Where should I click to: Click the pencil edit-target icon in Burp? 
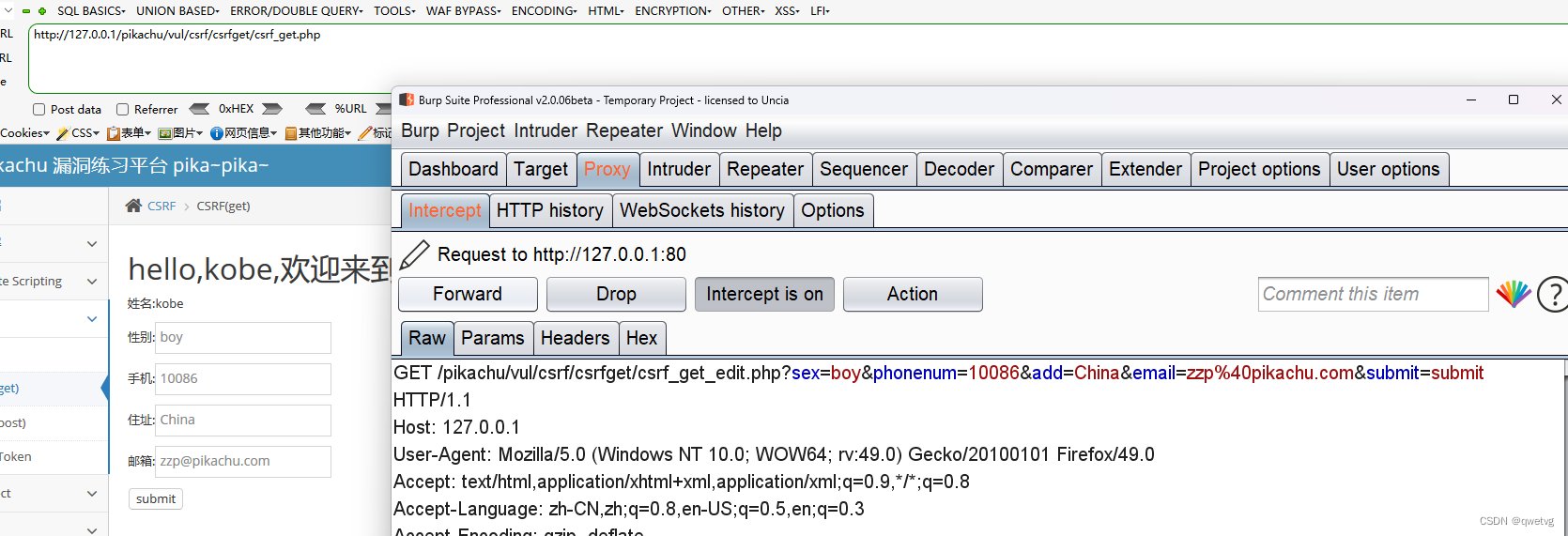click(x=414, y=254)
